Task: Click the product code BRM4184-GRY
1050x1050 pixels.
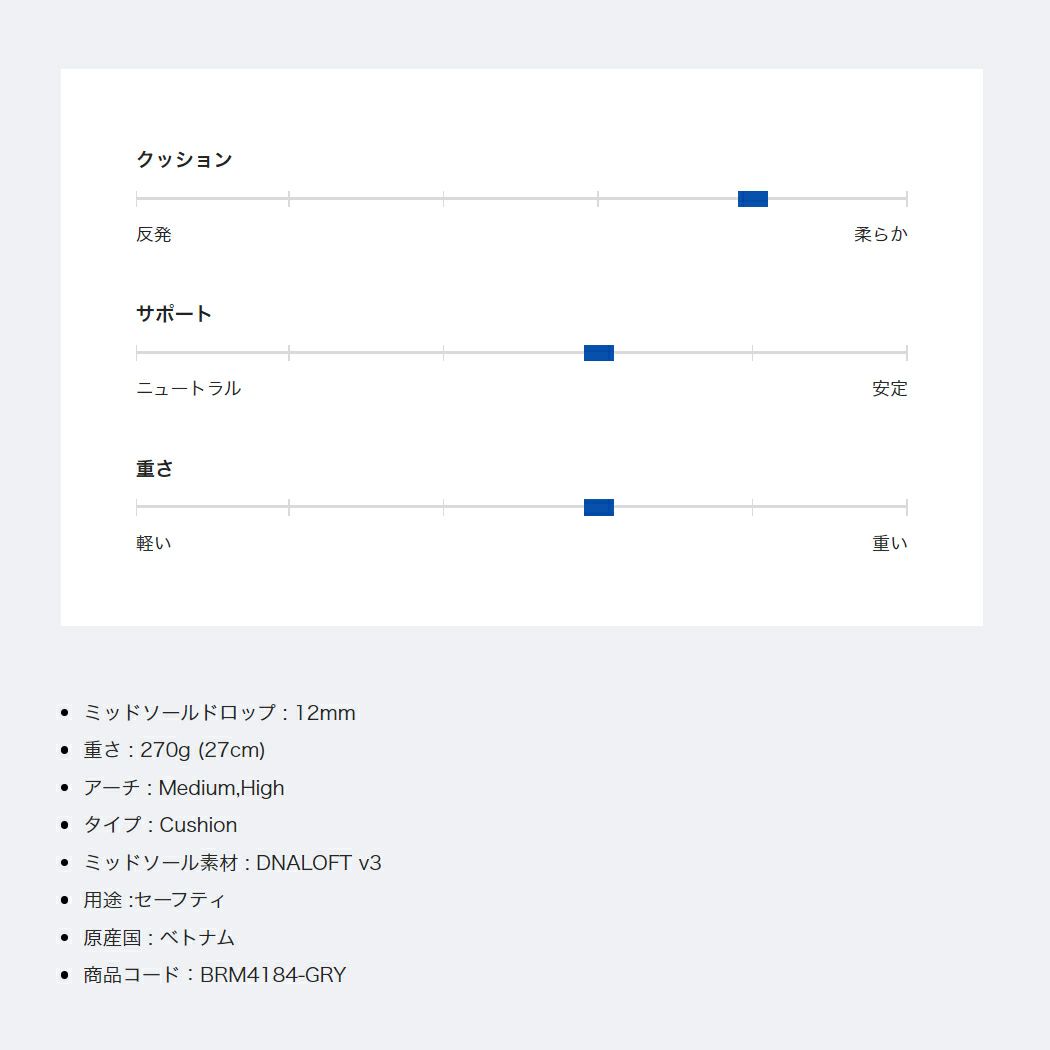Action: tap(214, 975)
